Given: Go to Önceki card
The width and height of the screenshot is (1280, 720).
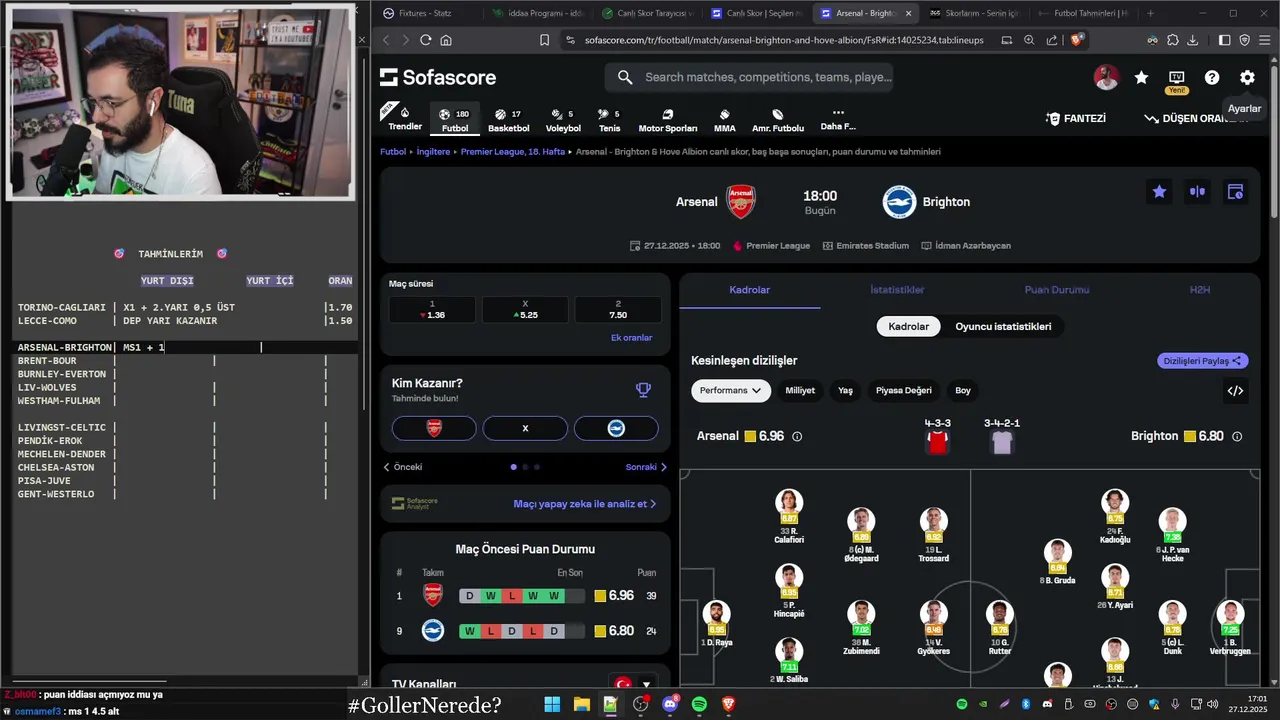Looking at the screenshot, I should 403,467.
